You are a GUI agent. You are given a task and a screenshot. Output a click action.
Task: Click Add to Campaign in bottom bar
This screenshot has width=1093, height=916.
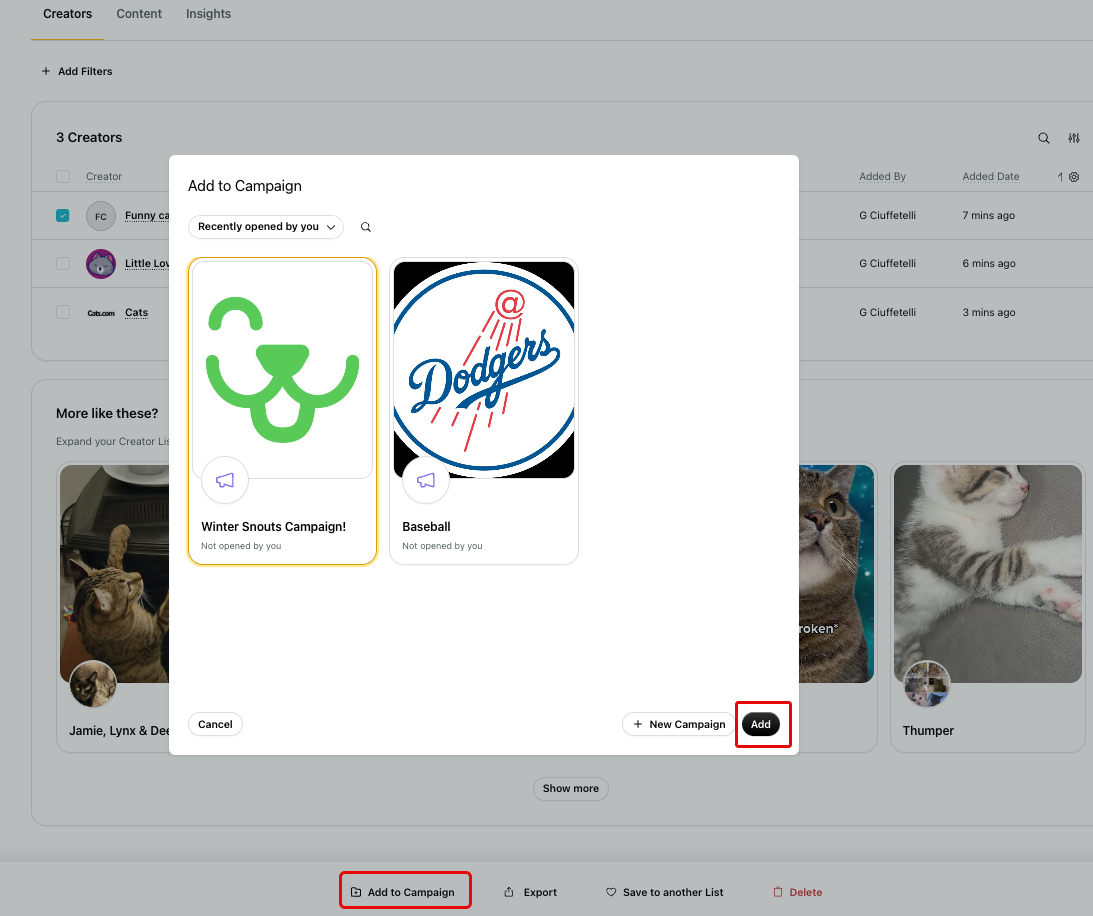coord(403,892)
